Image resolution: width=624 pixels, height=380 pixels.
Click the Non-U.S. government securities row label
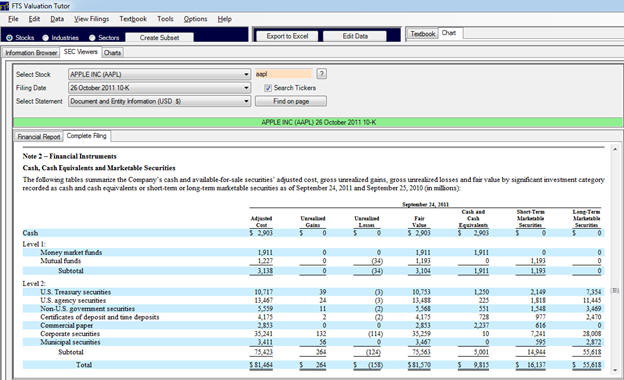tap(88, 309)
